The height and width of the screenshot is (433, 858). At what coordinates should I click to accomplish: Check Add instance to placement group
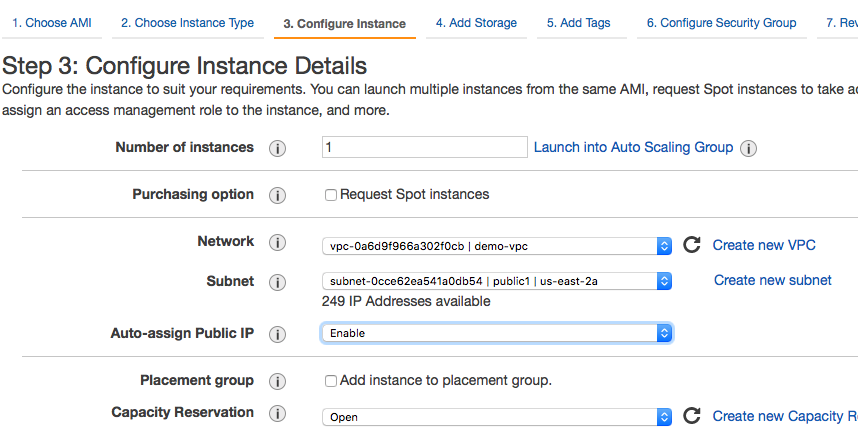point(331,381)
